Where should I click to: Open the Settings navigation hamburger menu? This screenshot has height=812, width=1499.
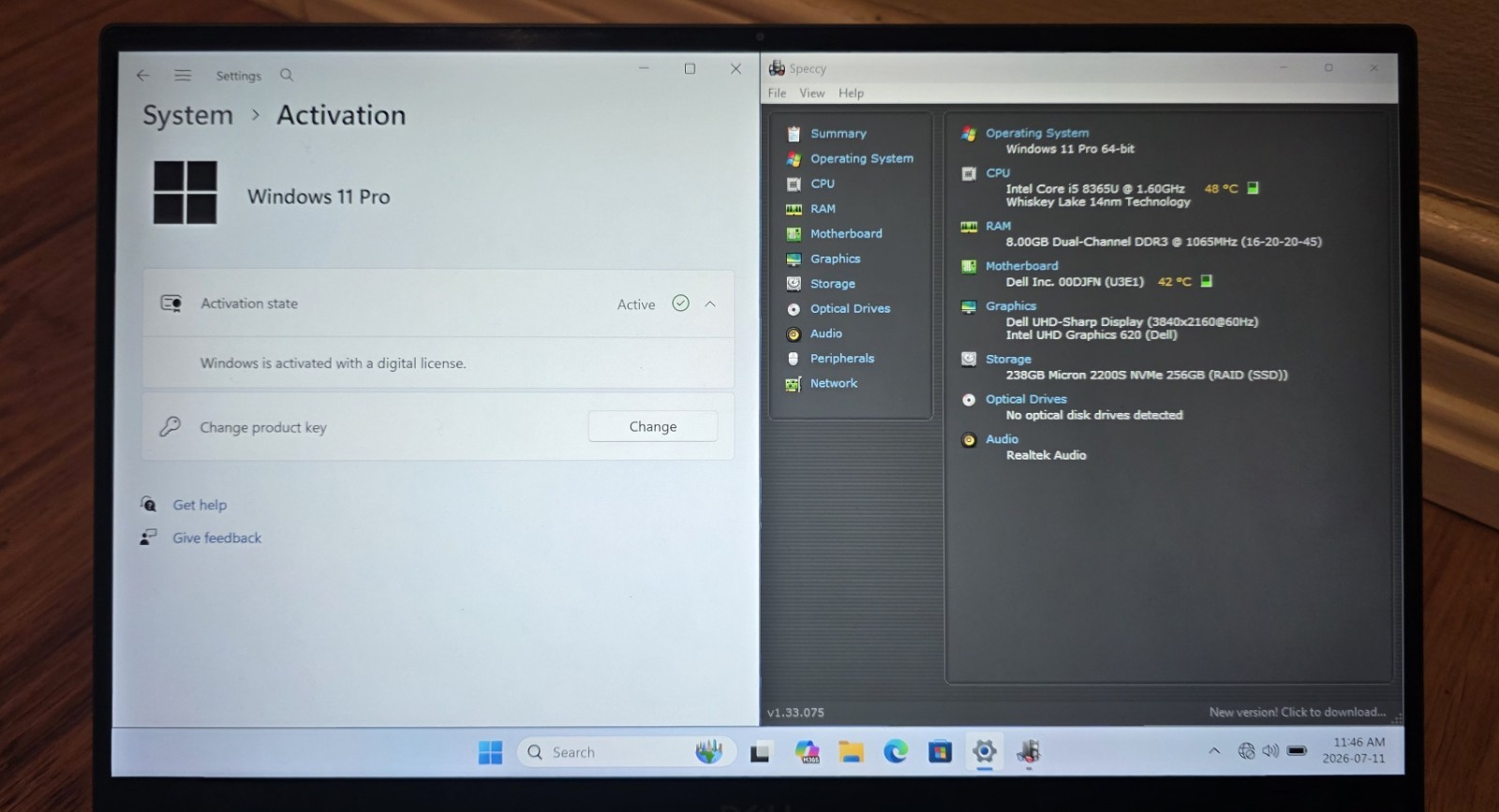coord(183,76)
